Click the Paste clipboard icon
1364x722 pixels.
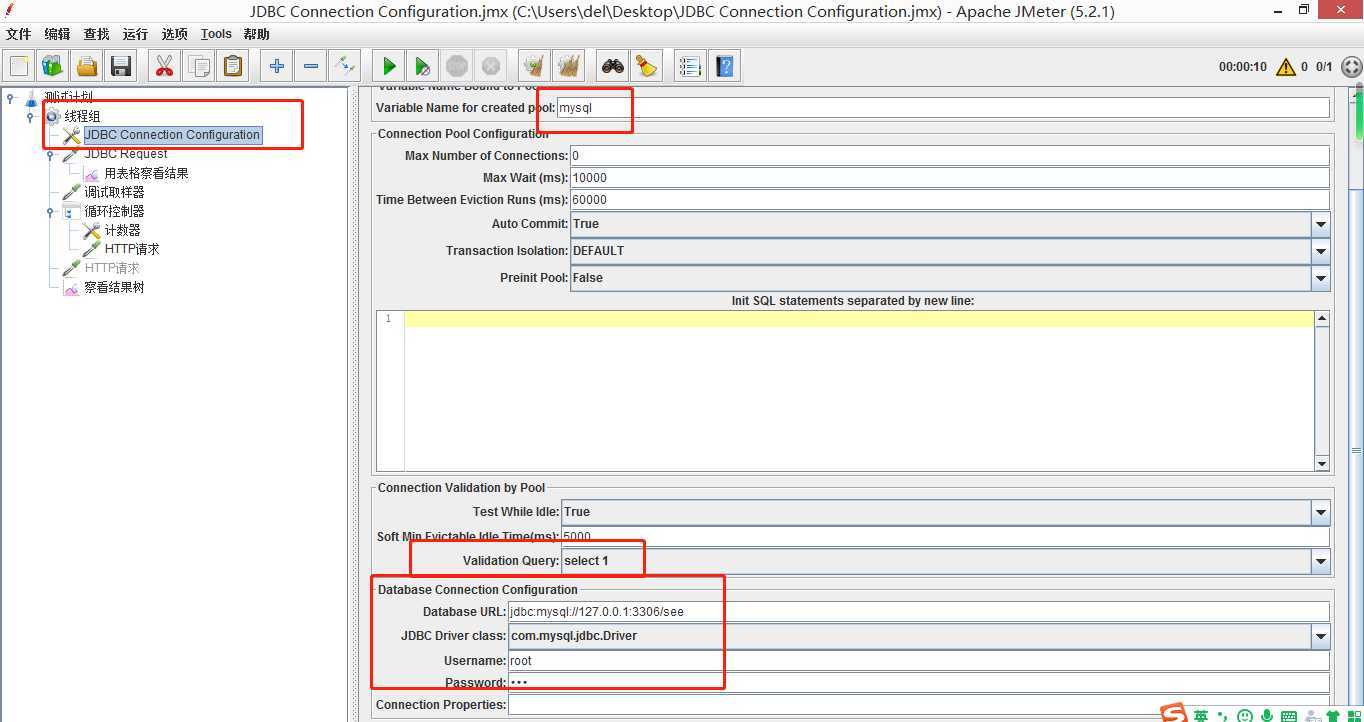(x=233, y=66)
